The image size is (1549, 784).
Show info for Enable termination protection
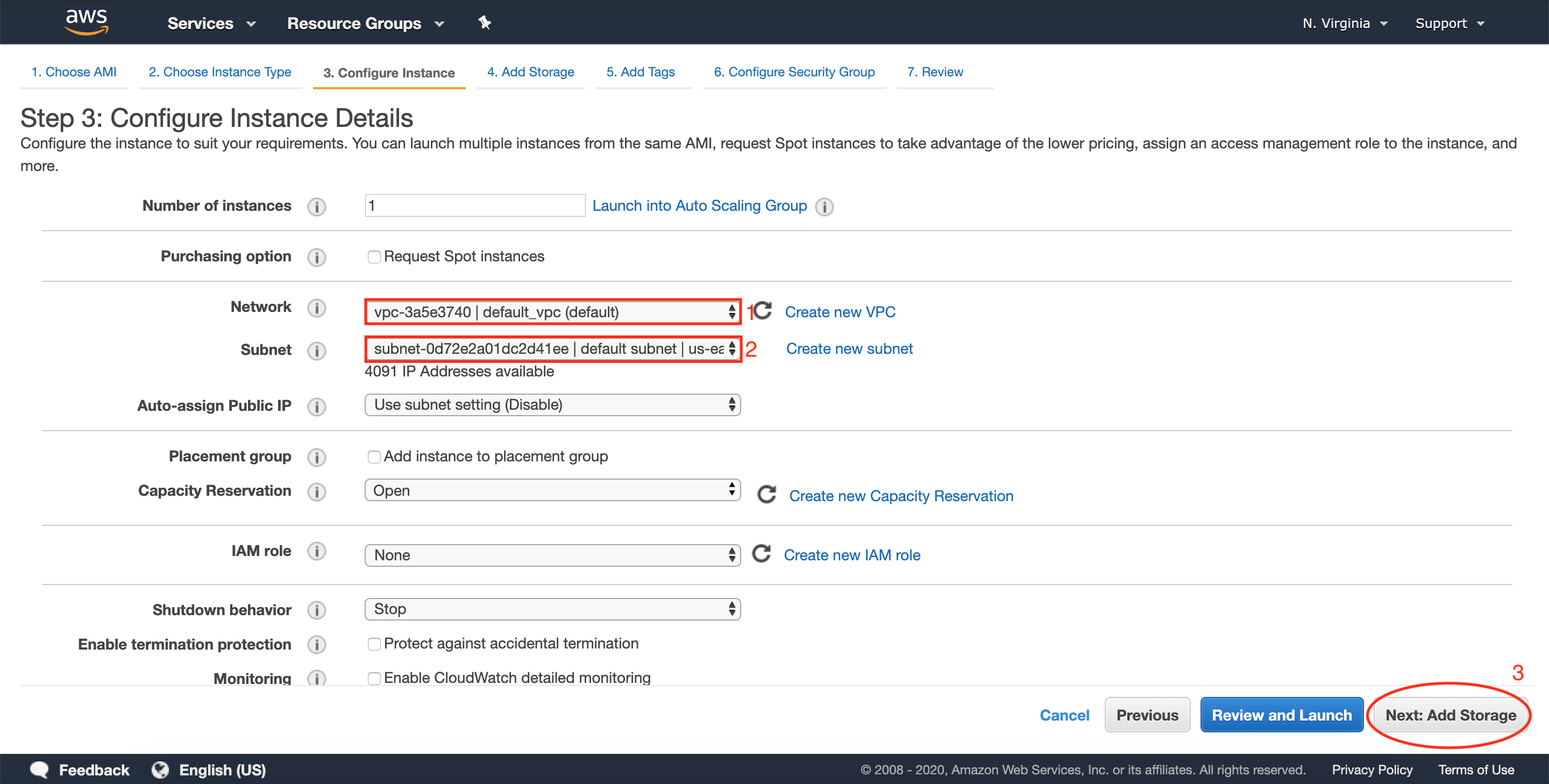coord(317,645)
